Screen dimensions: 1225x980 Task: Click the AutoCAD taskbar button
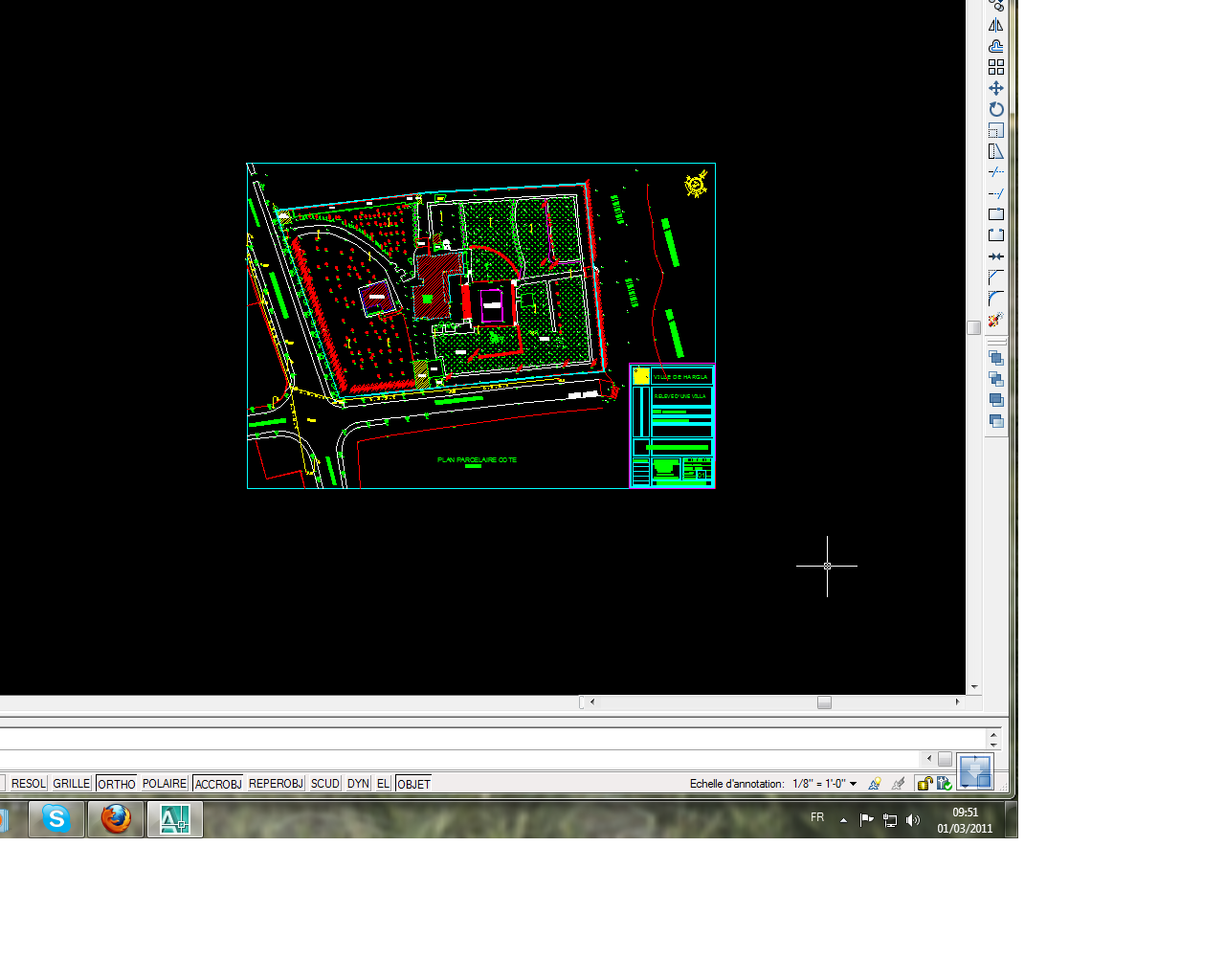[174, 819]
